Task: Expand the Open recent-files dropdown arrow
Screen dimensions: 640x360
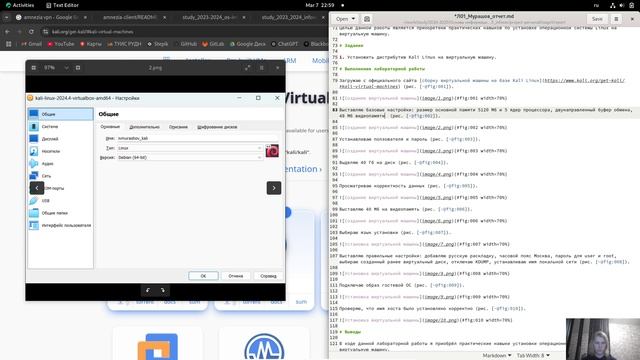Action: click(353, 19)
